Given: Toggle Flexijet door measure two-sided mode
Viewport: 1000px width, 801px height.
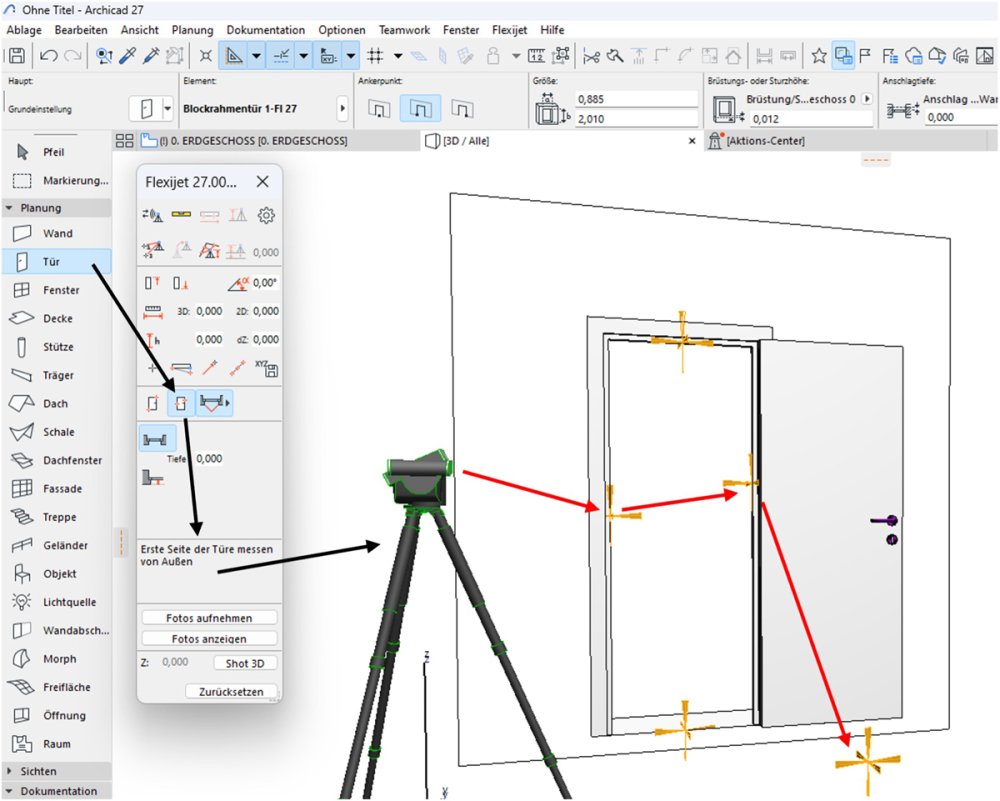Looking at the screenshot, I should coord(181,403).
